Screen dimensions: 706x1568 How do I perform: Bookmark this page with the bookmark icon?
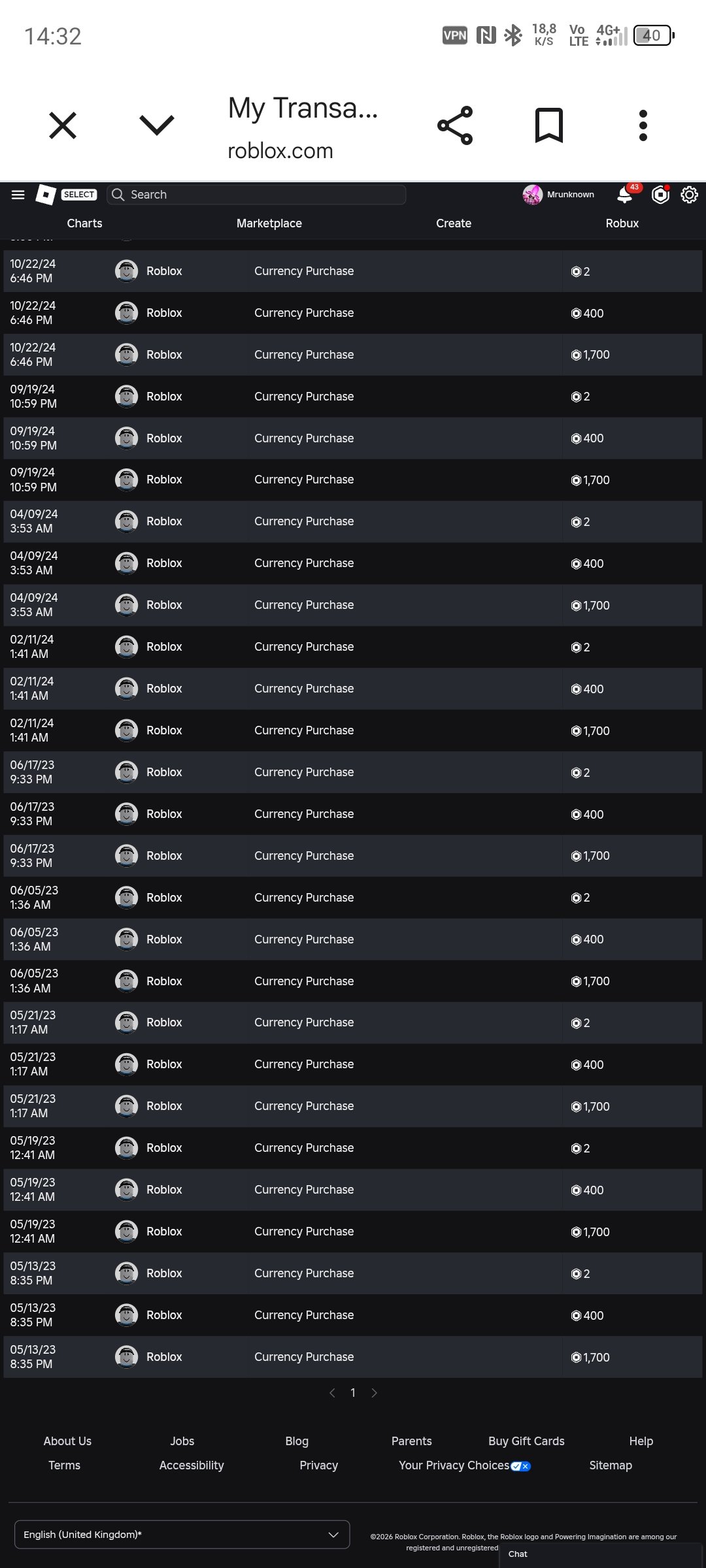(x=549, y=125)
